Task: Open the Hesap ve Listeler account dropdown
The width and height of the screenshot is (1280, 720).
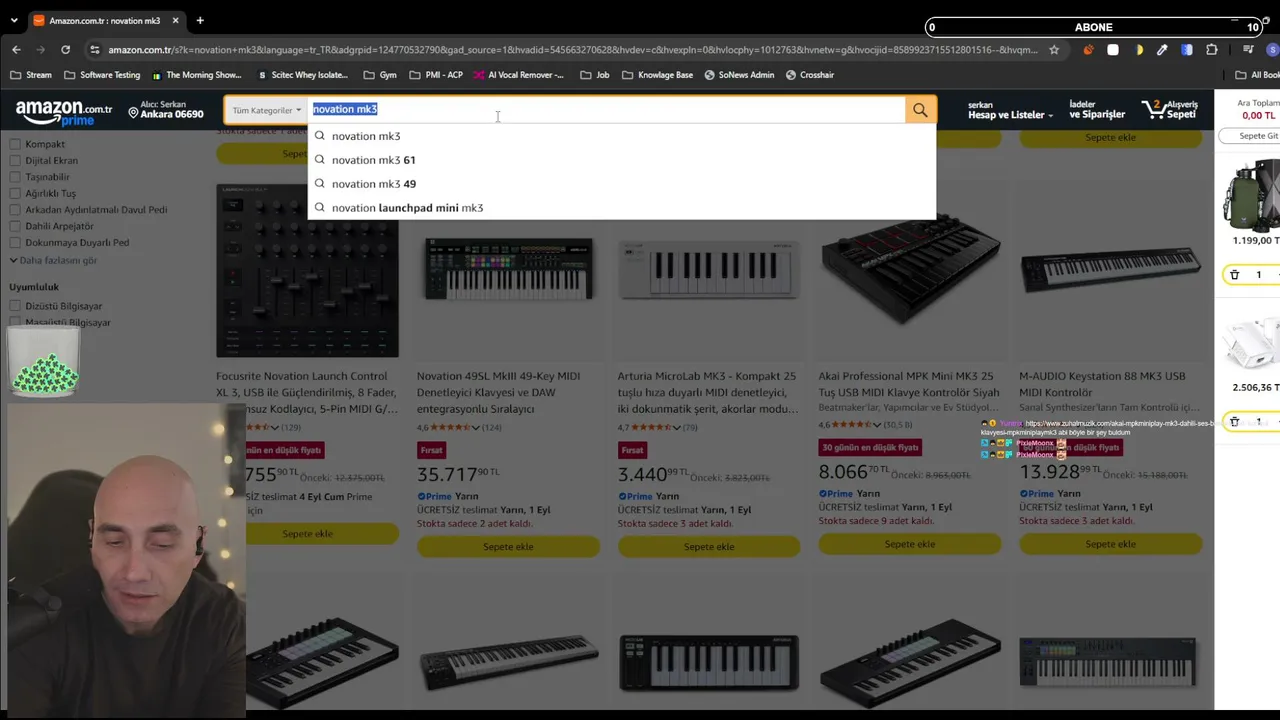Action: (x=1010, y=110)
